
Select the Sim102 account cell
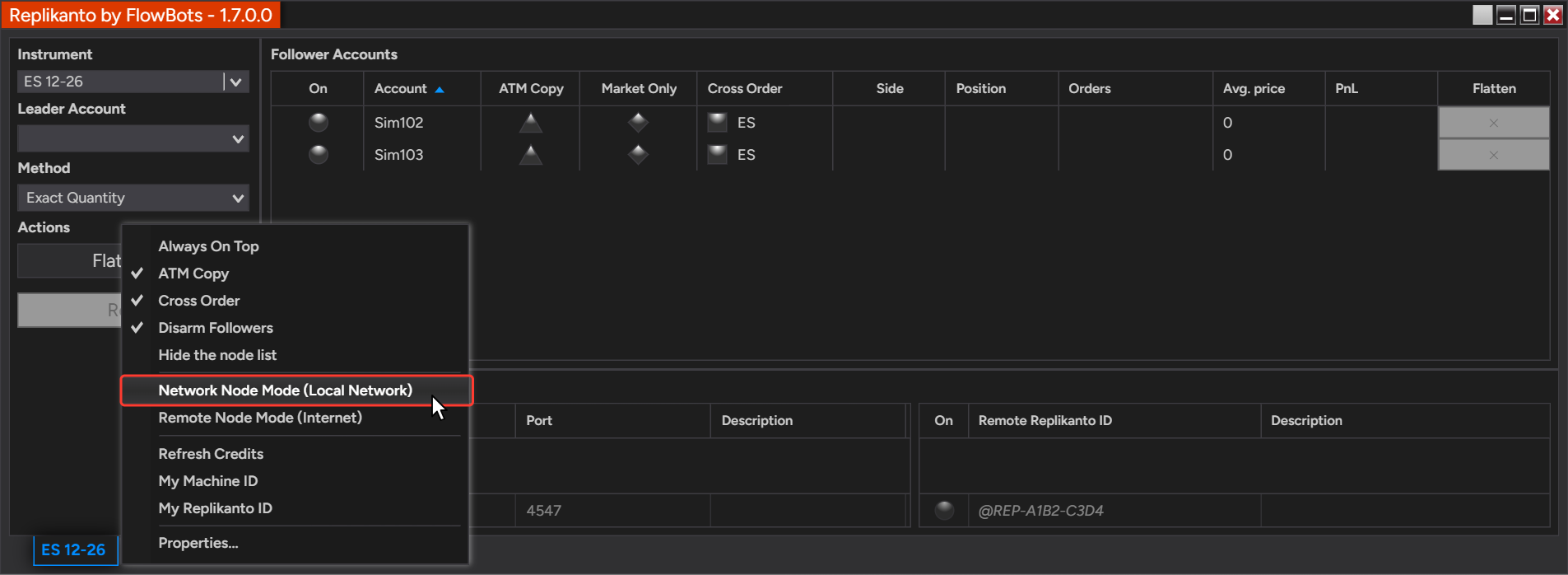click(x=421, y=123)
